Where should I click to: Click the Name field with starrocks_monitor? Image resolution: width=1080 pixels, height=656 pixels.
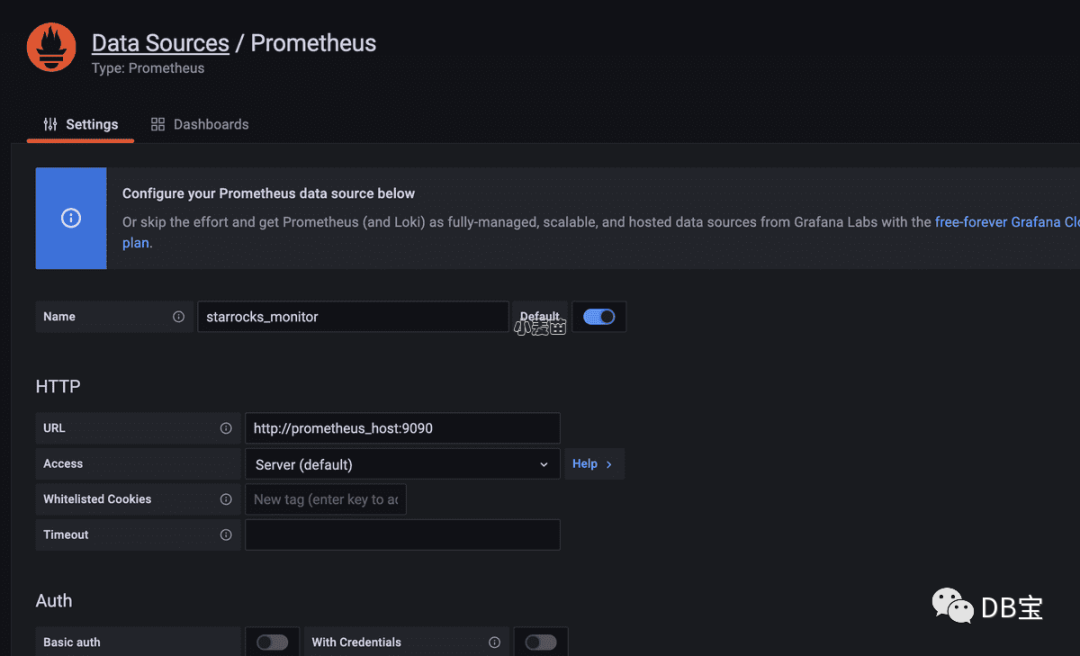tap(352, 317)
